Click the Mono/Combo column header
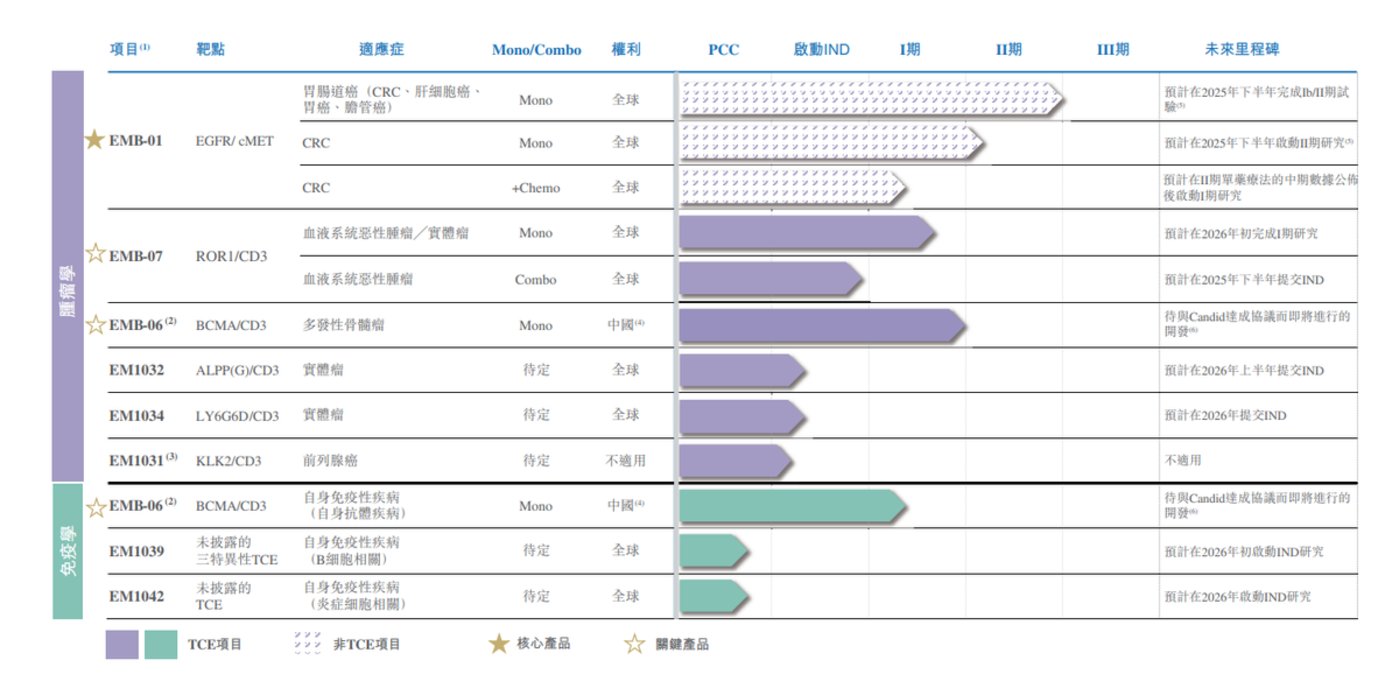 click(x=536, y=50)
